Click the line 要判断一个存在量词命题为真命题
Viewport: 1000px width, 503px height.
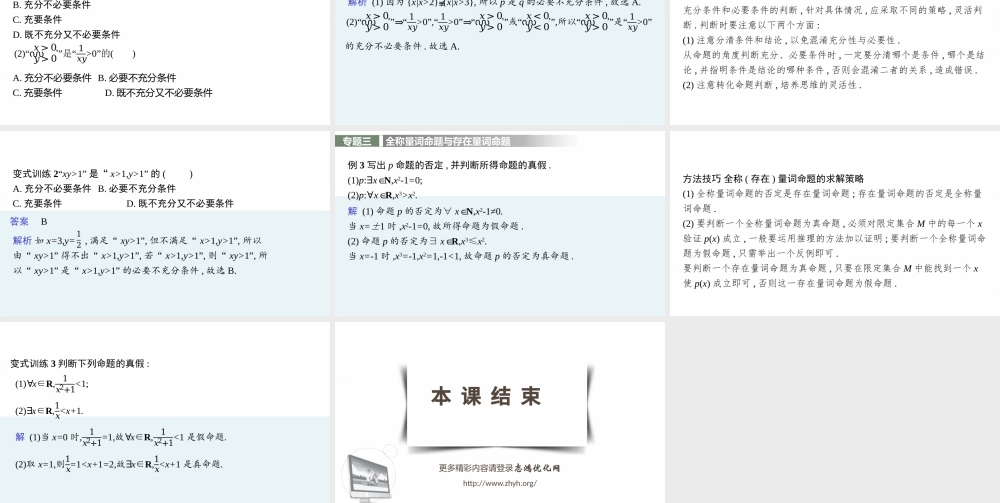point(831,276)
